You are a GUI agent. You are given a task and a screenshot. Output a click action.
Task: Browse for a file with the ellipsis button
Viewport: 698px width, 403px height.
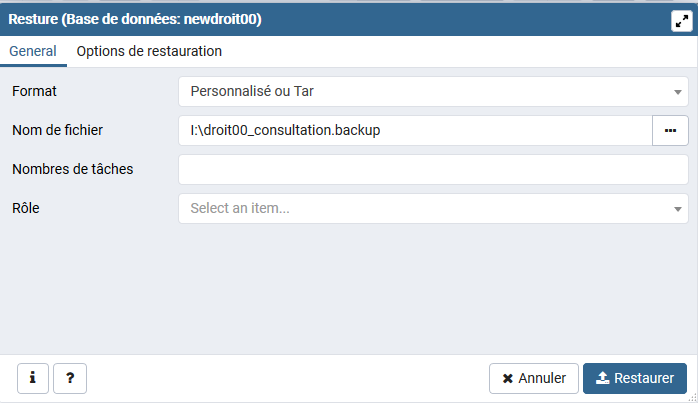pos(670,130)
